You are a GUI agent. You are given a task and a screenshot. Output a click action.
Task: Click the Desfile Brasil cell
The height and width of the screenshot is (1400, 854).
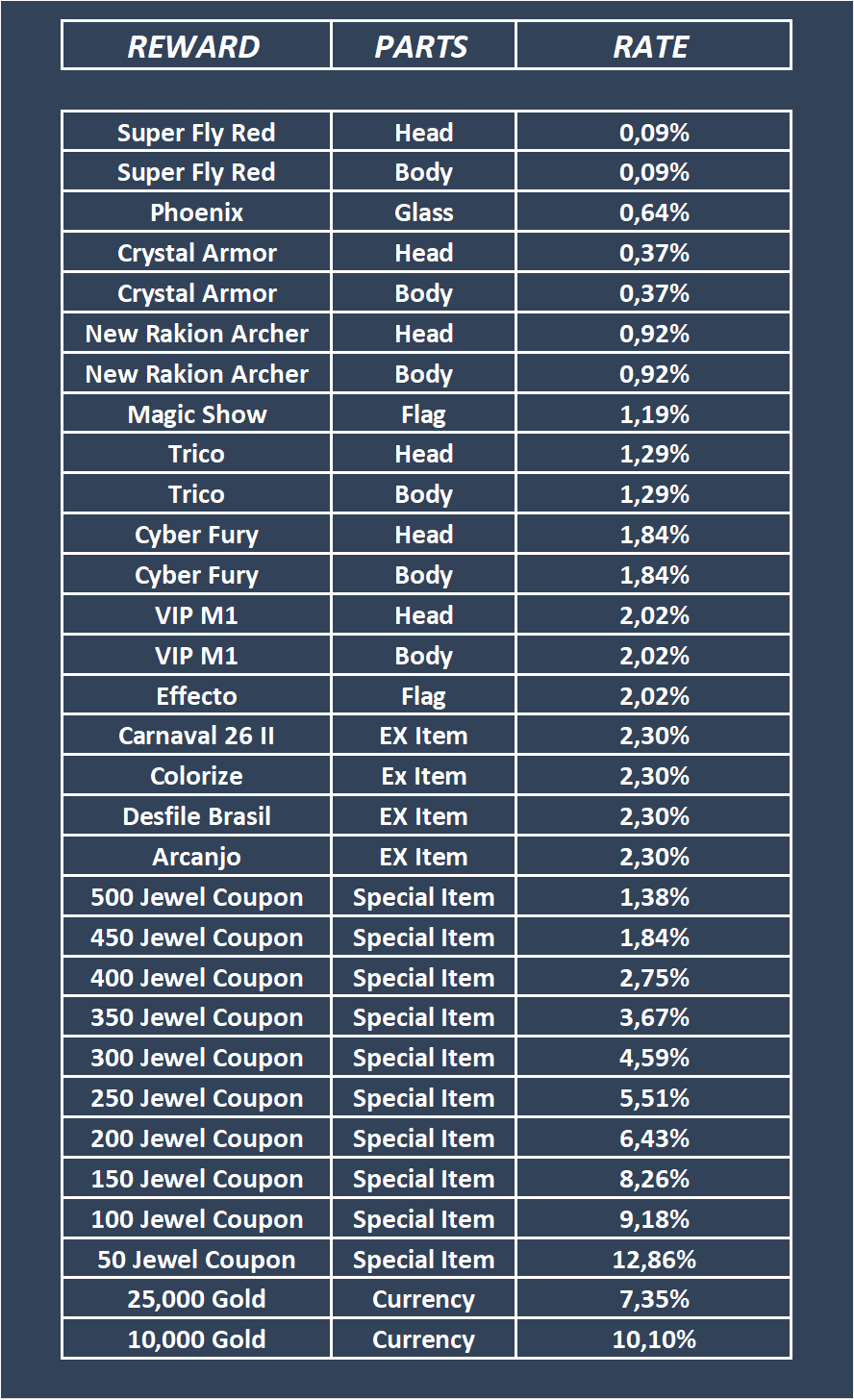pyautogui.click(x=196, y=817)
